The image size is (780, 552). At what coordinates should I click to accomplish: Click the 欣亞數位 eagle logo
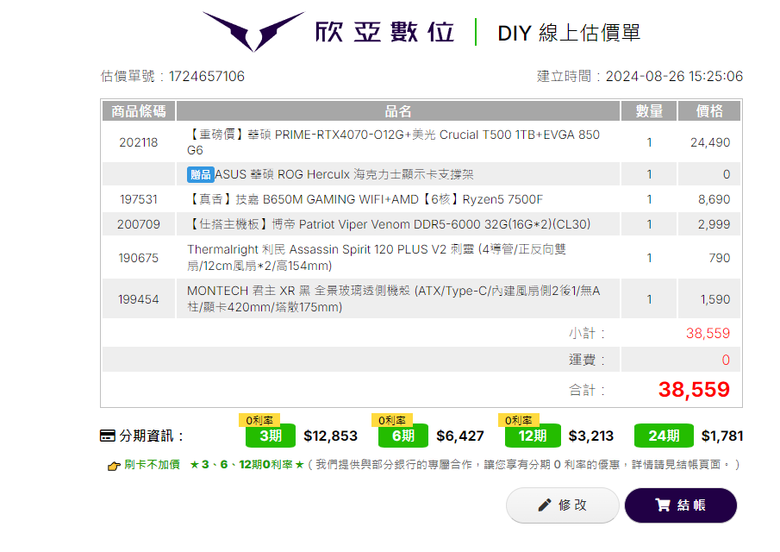(253, 31)
